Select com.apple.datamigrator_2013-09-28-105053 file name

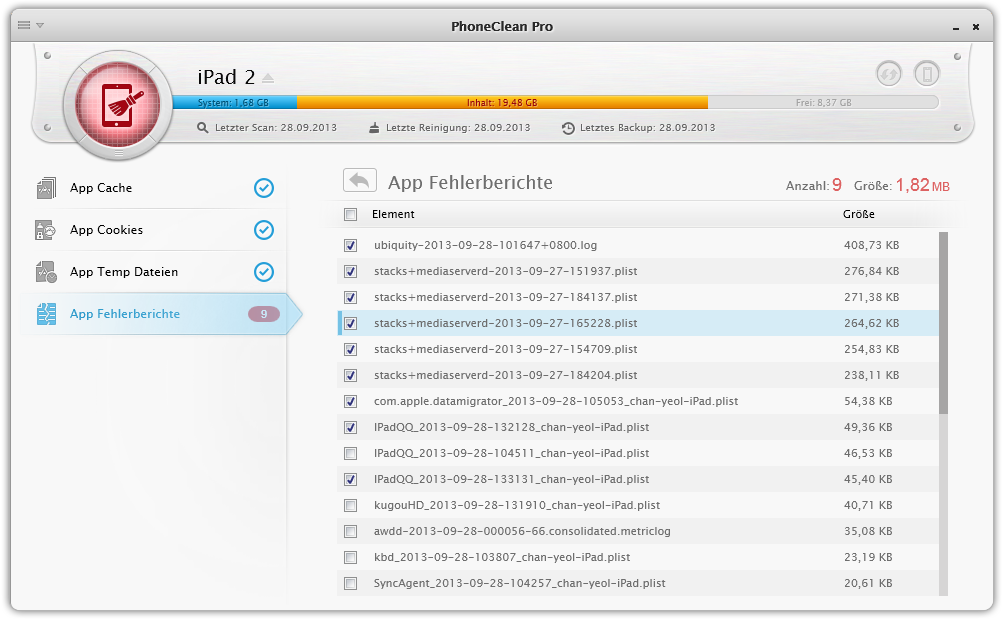[x=556, y=402]
